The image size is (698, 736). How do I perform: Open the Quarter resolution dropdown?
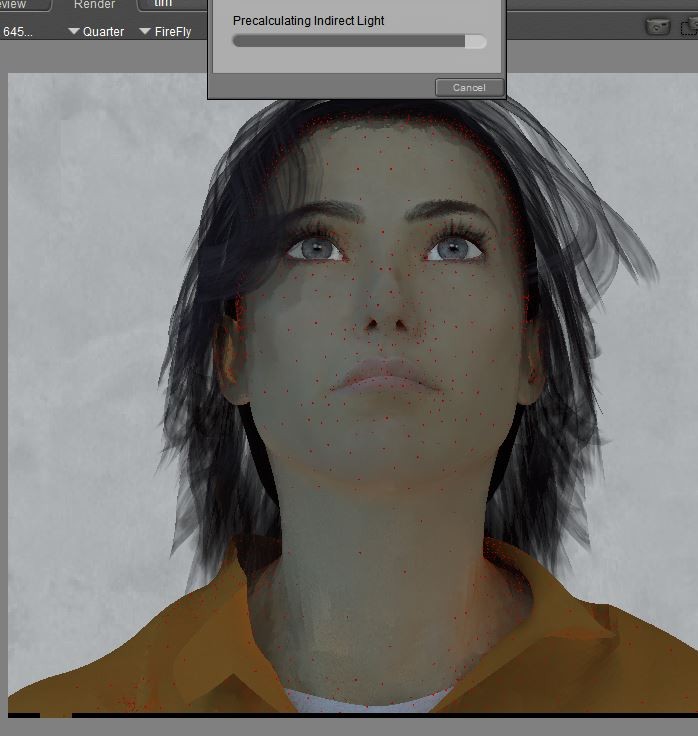point(96,32)
